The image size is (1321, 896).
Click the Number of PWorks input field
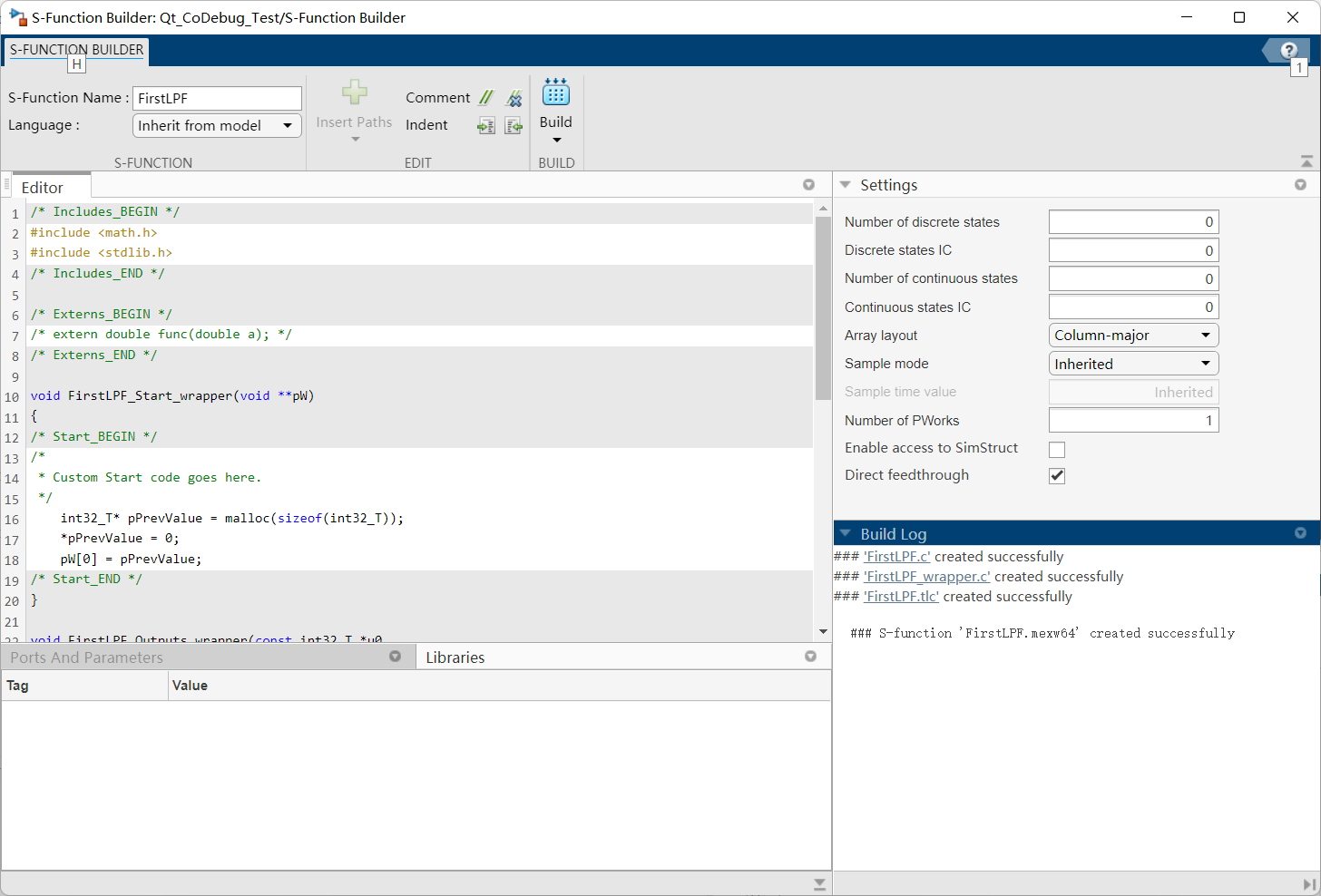click(x=1133, y=421)
